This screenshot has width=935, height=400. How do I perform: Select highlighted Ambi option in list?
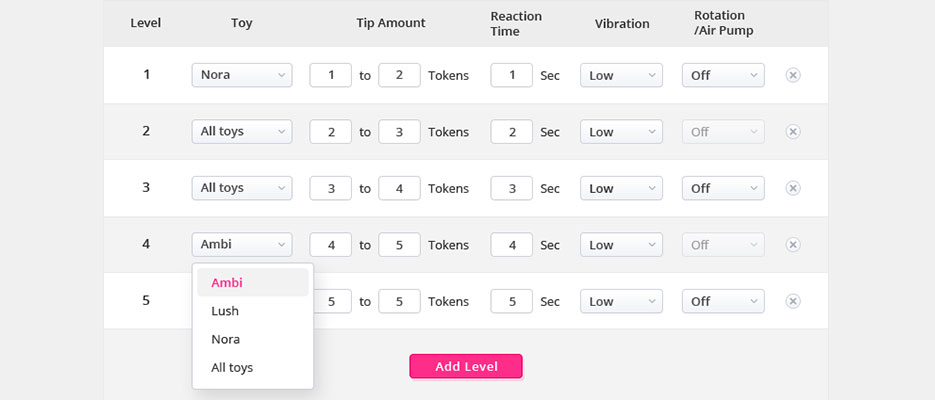[228, 283]
